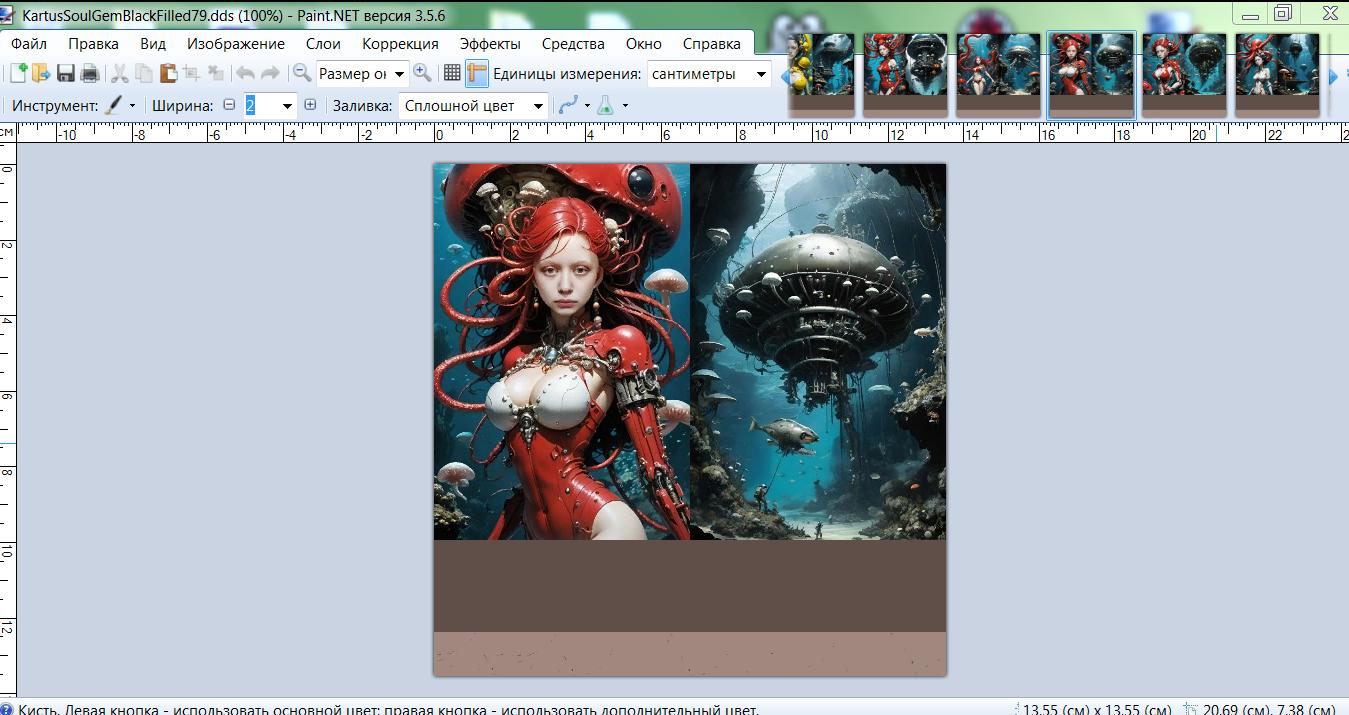Click the New image icon
The width and height of the screenshot is (1349, 715).
point(18,73)
